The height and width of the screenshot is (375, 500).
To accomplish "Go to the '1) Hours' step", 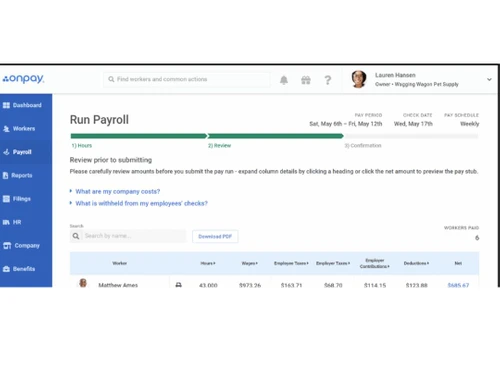I will (x=82, y=146).
